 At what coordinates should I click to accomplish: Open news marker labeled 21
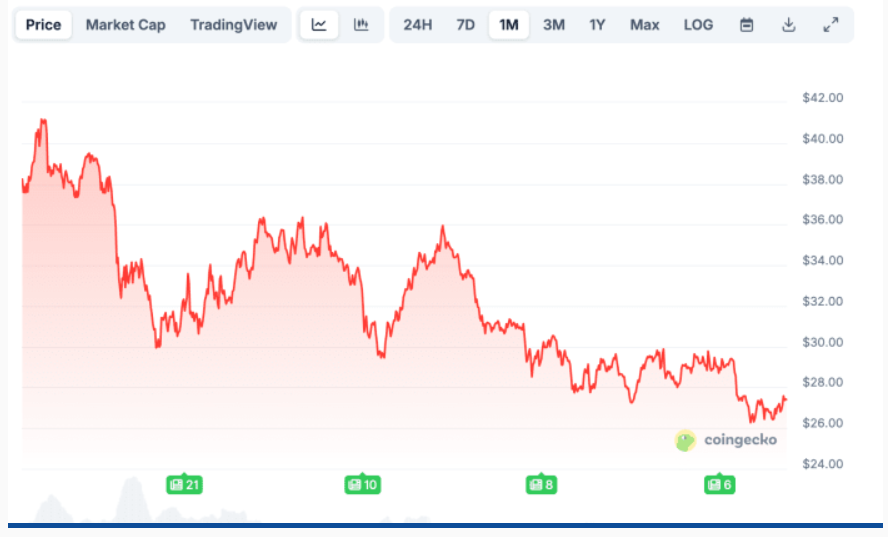click(x=184, y=485)
